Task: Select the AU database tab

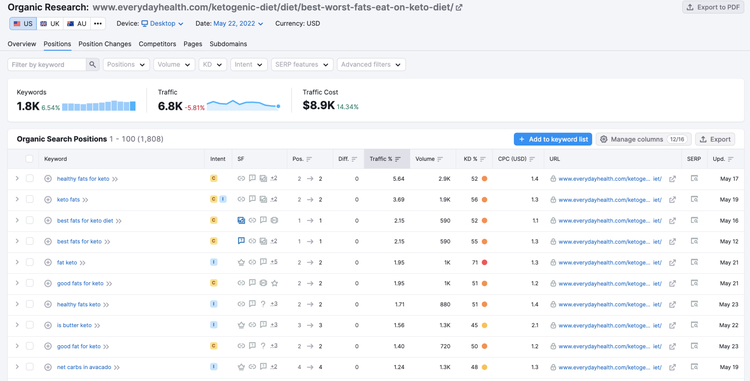Action: (77, 23)
